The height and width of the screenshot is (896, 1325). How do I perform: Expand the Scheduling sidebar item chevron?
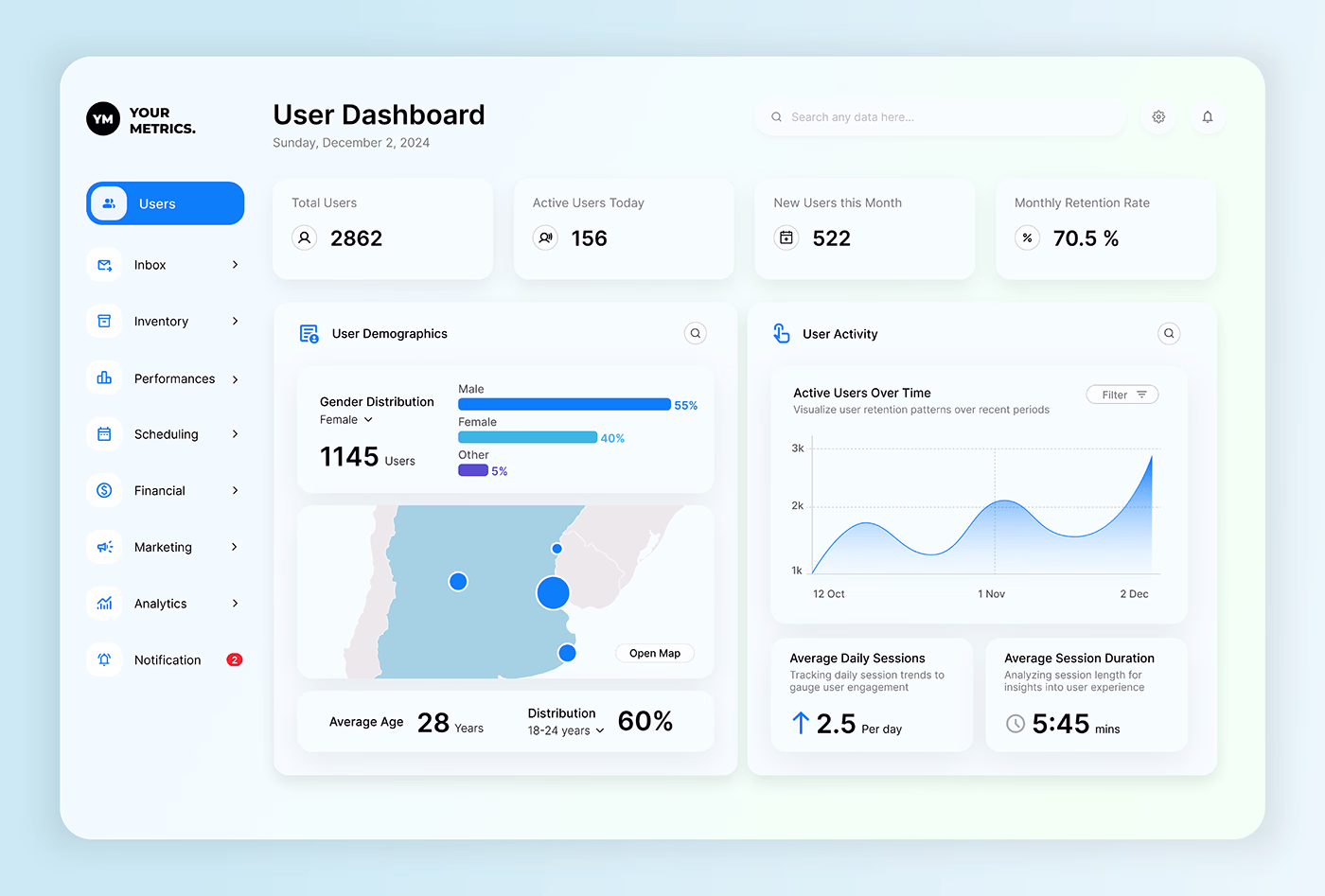click(x=234, y=433)
